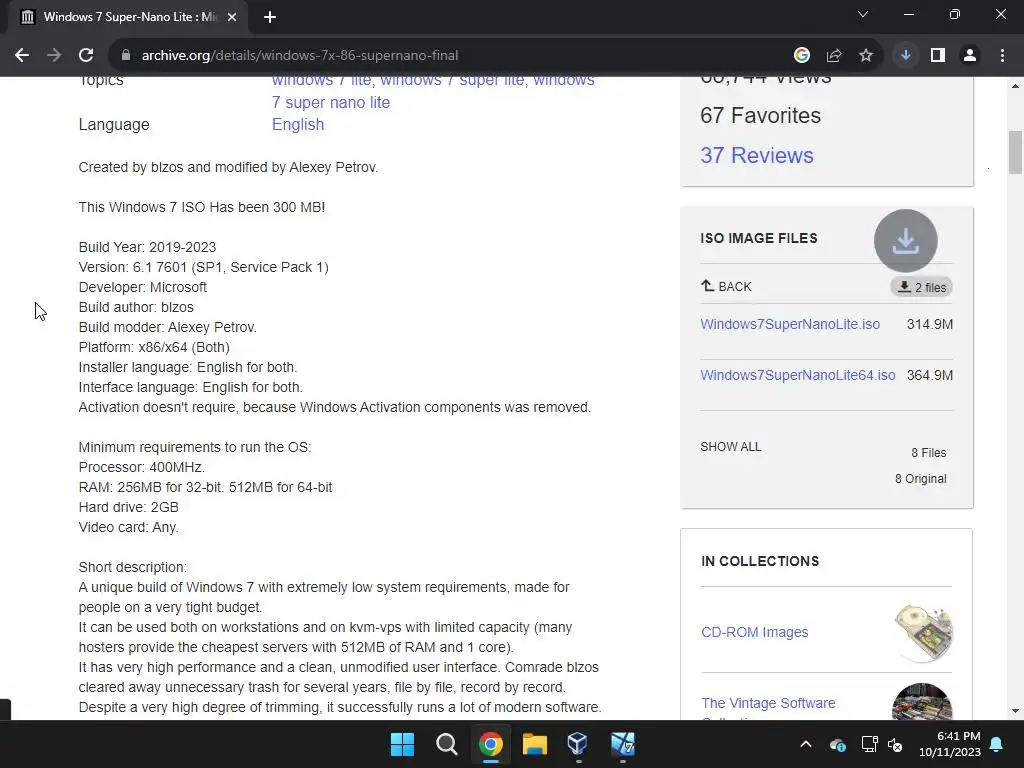Click the IN COLLECTIONS heading
This screenshot has width=1024, height=768.
[x=760, y=562]
